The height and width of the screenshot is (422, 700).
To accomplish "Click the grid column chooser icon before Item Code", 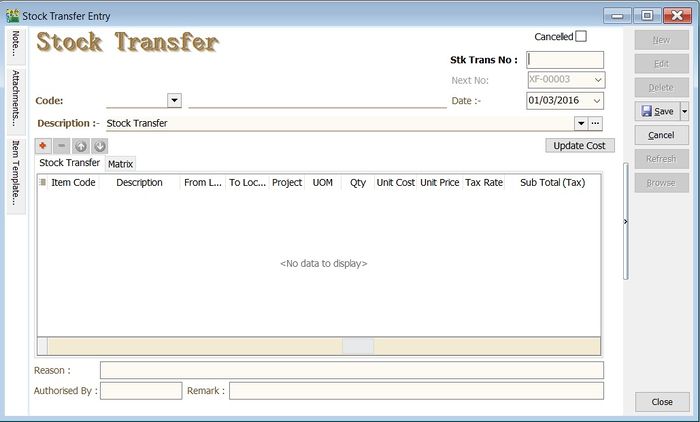I will 42,183.
